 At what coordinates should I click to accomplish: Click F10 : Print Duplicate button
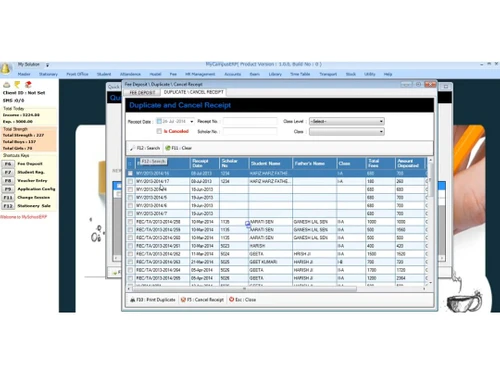click(x=153, y=300)
